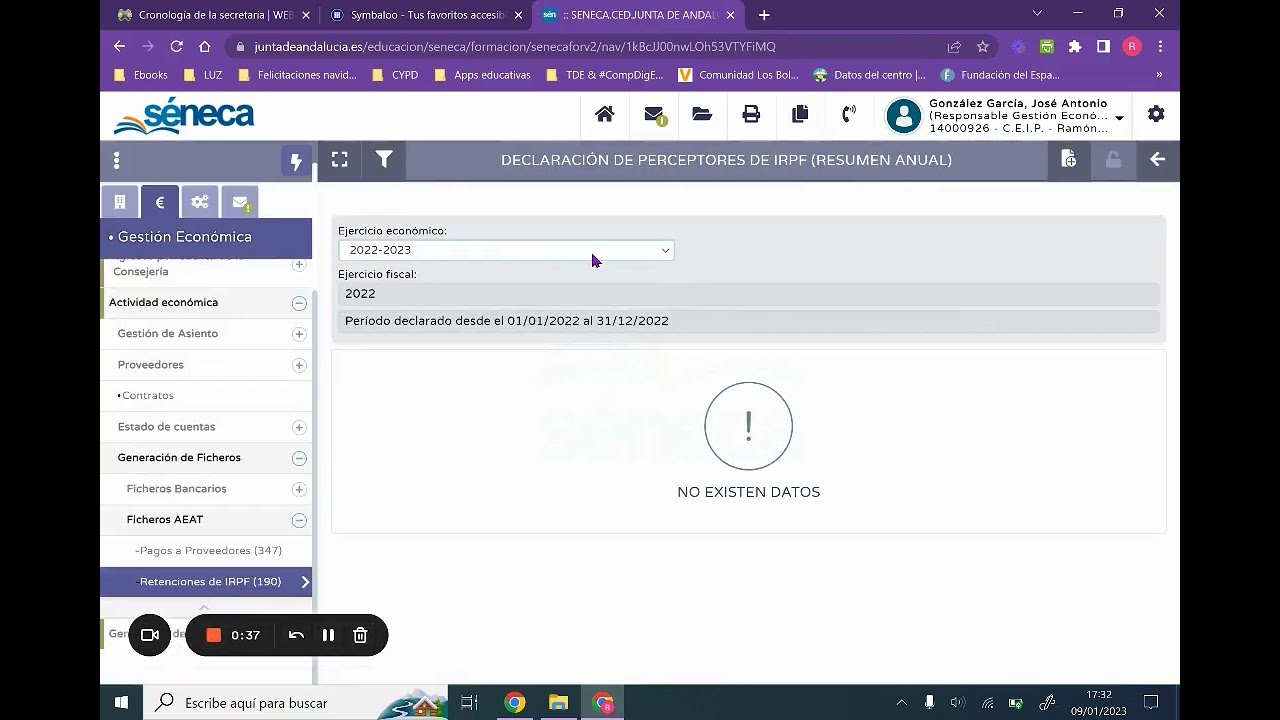The width and height of the screenshot is (1280, 720).
Task: Open Pagos a Proveedores (347)
Action: click(210, 551)
